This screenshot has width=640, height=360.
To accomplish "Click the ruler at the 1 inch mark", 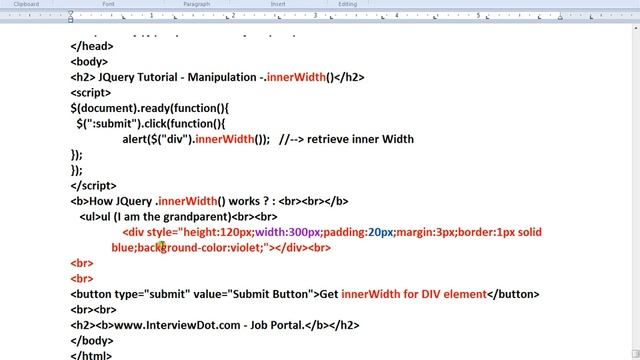I will (x=151, y=16).
